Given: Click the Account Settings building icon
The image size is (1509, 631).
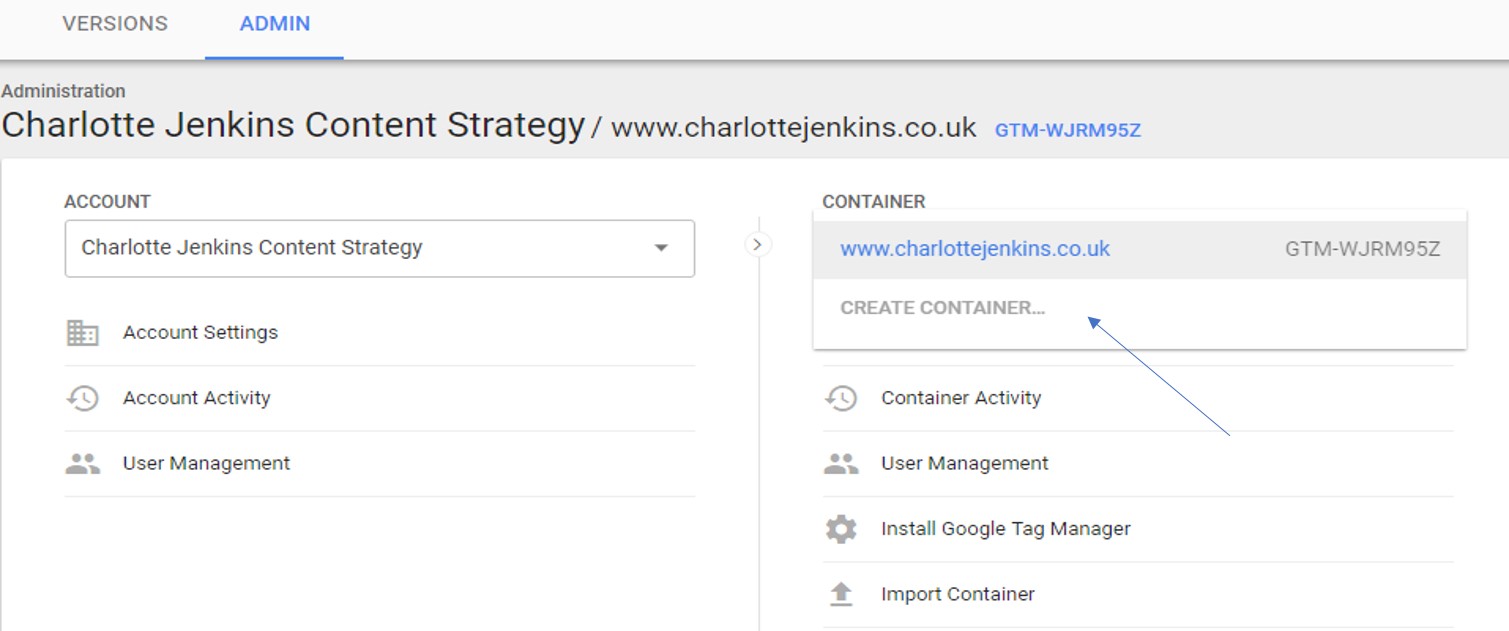Looking at the screenshot, I should tap(82, 333).
